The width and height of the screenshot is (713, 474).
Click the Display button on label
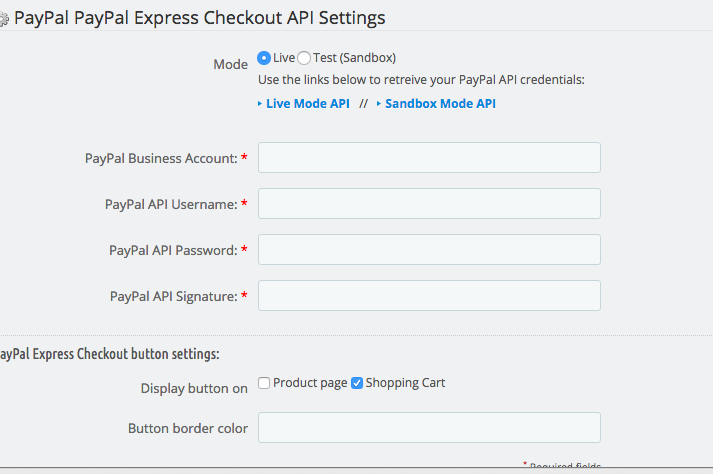click(194, 388)
